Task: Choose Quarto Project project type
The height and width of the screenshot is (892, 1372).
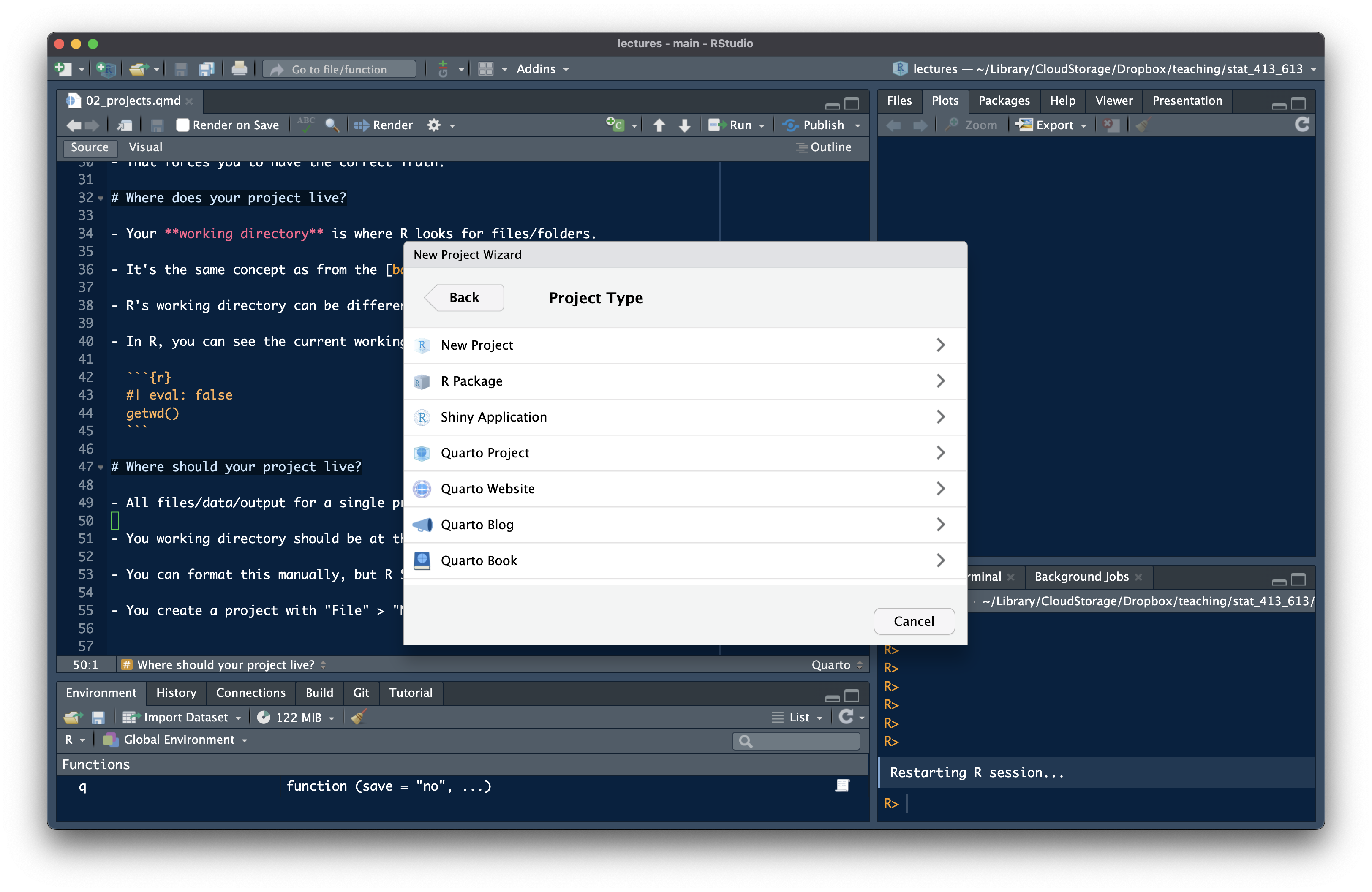Action: (x=685, y=453)
